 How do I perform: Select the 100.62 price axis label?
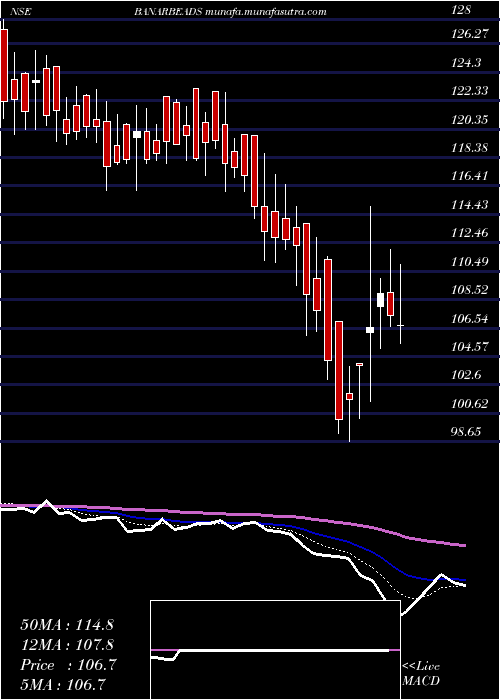[x=468, y=404]
